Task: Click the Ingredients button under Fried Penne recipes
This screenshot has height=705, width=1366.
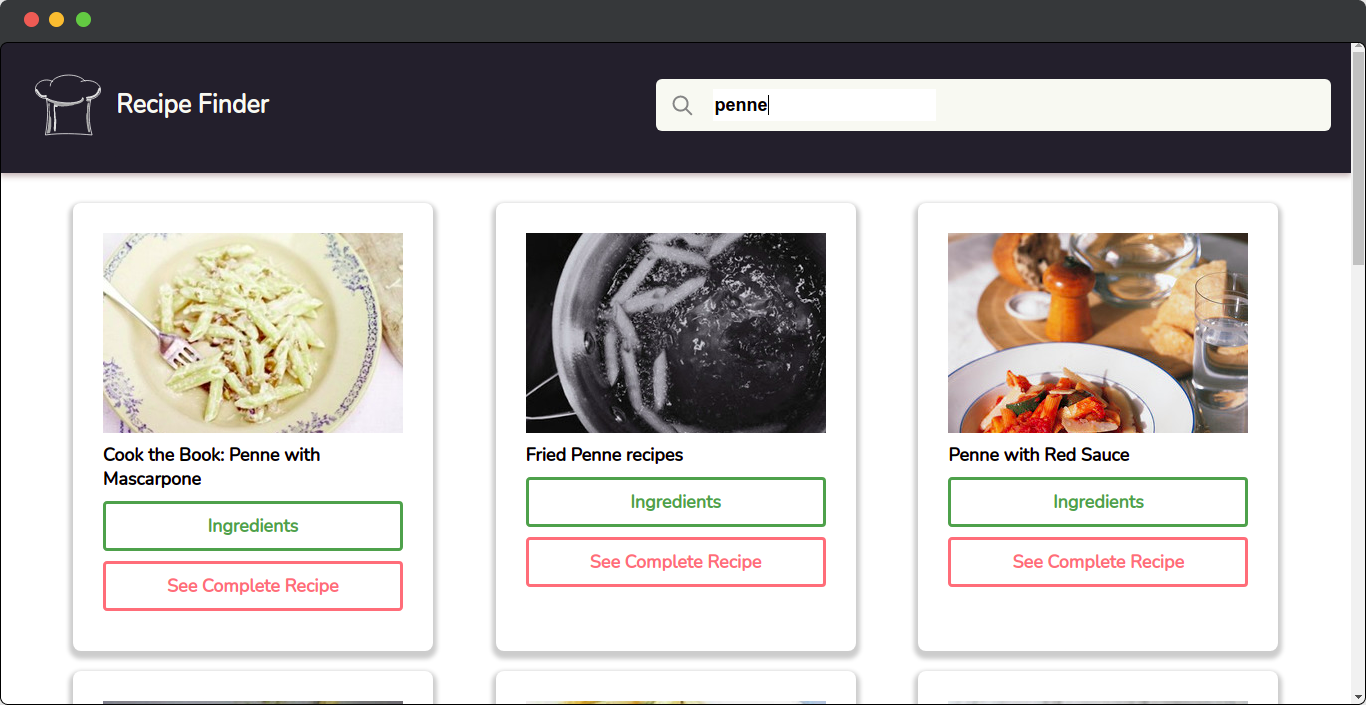Action: tap(675, 501)
